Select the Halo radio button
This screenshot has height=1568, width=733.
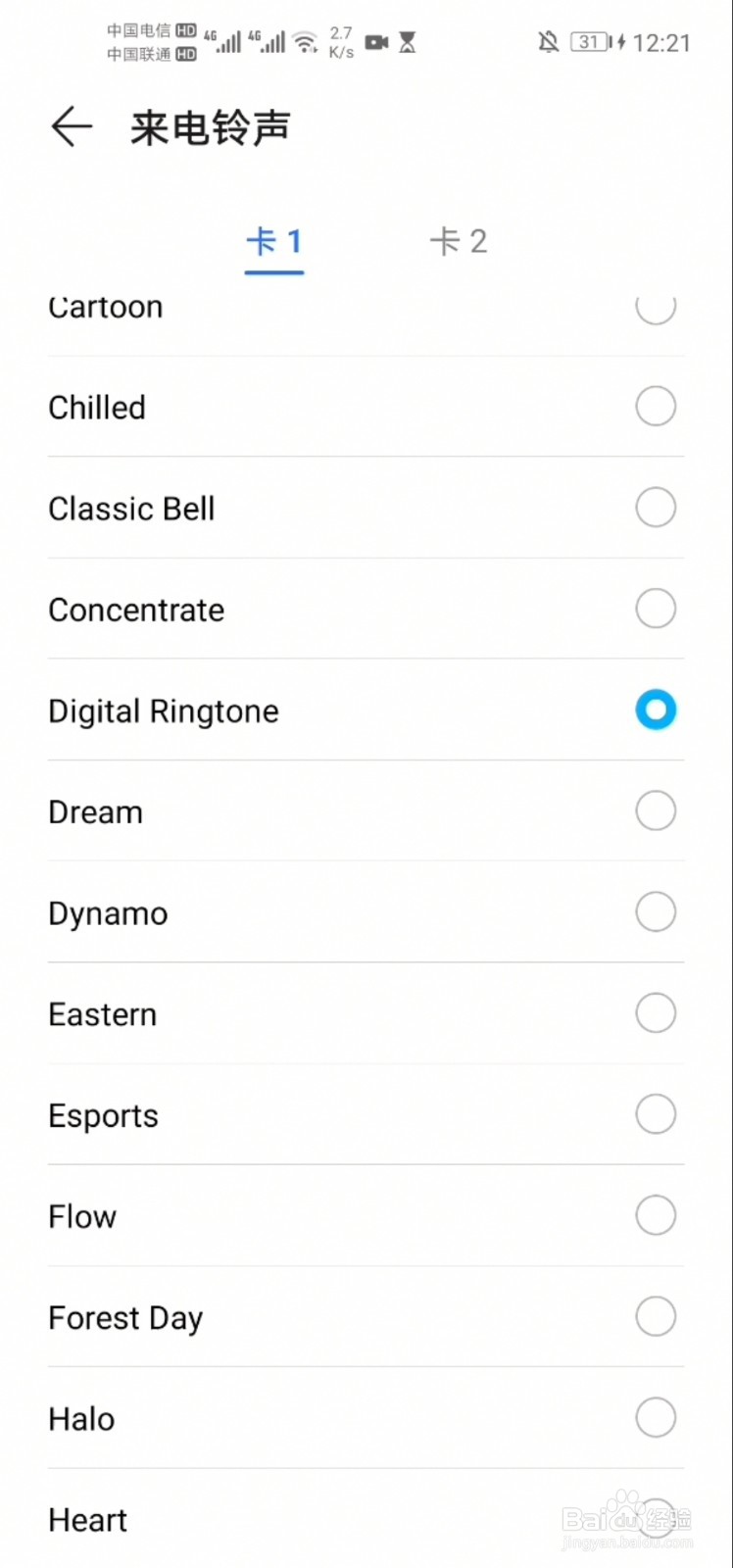(656, 1417)
